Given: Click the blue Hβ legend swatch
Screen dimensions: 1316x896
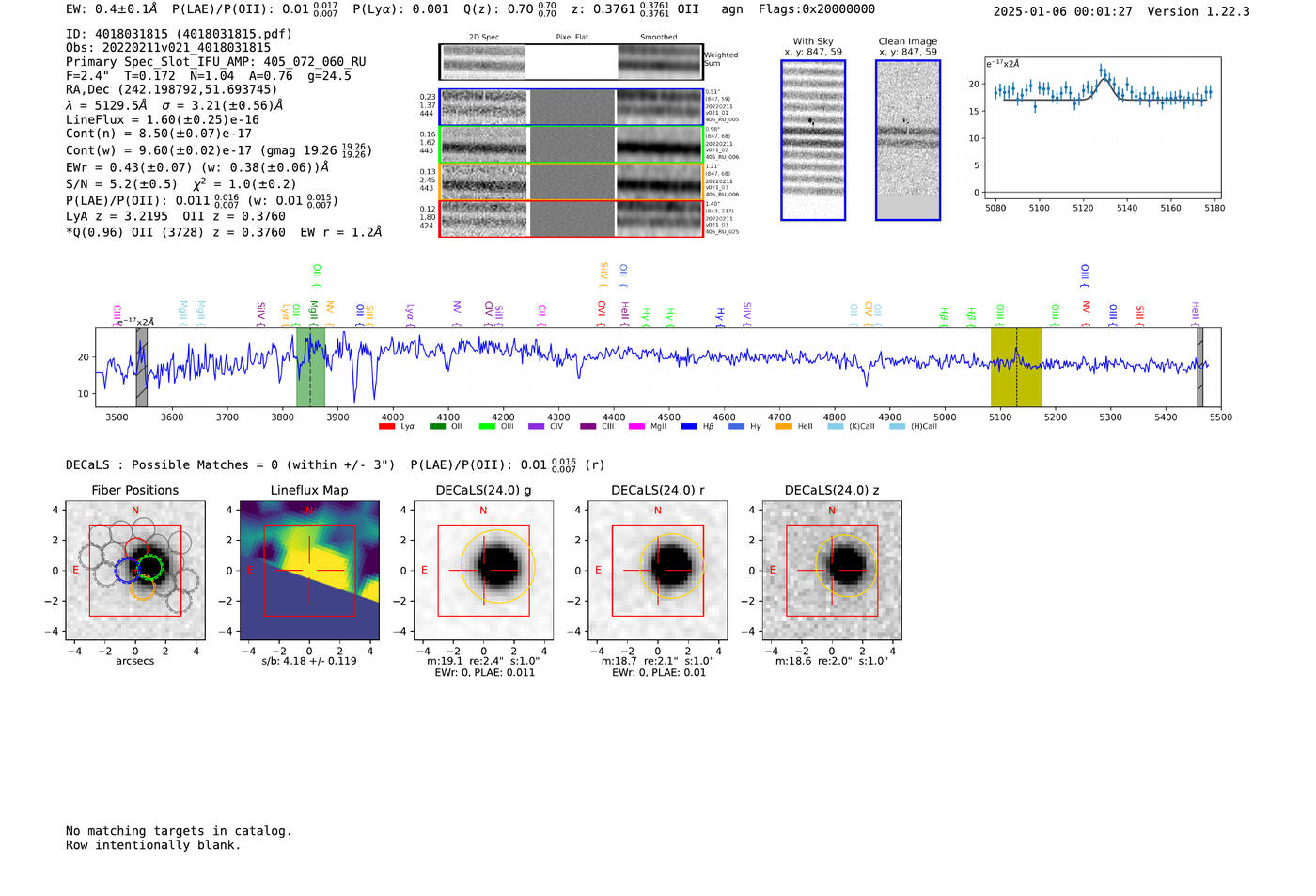Looking at the screenshot, I should [689, 427].
